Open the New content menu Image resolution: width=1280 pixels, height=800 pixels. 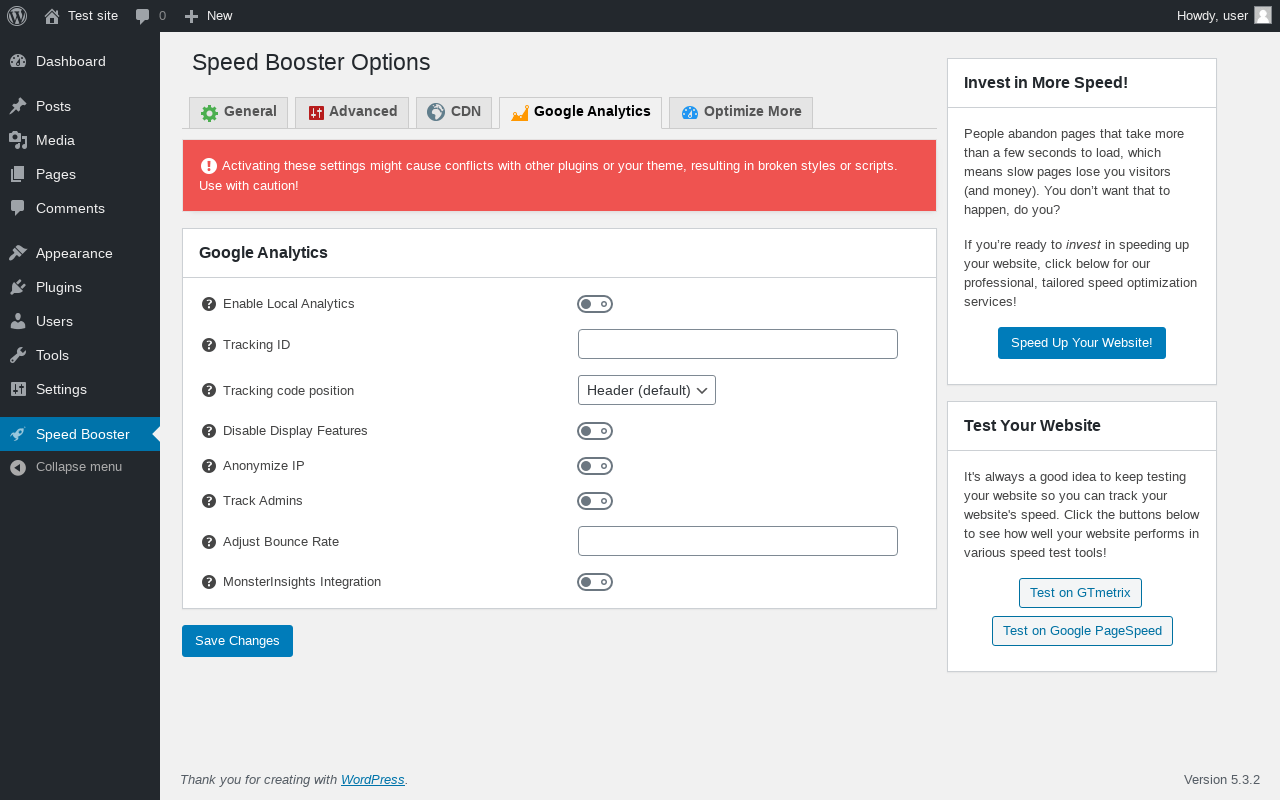point(208,16)
